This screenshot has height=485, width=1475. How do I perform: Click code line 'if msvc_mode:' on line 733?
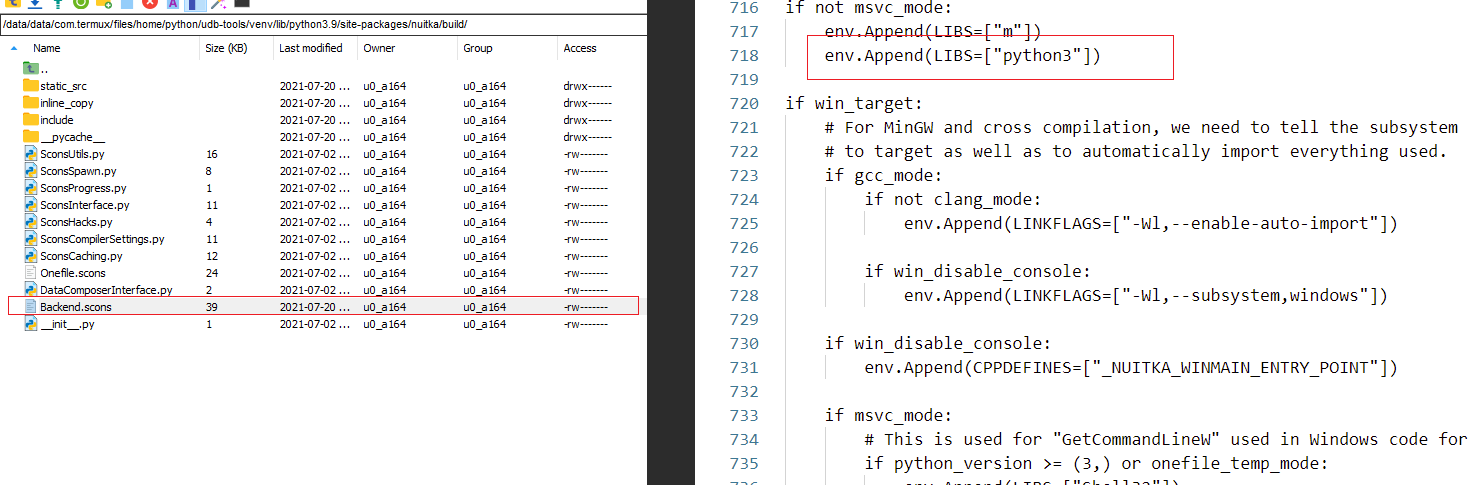889,416
